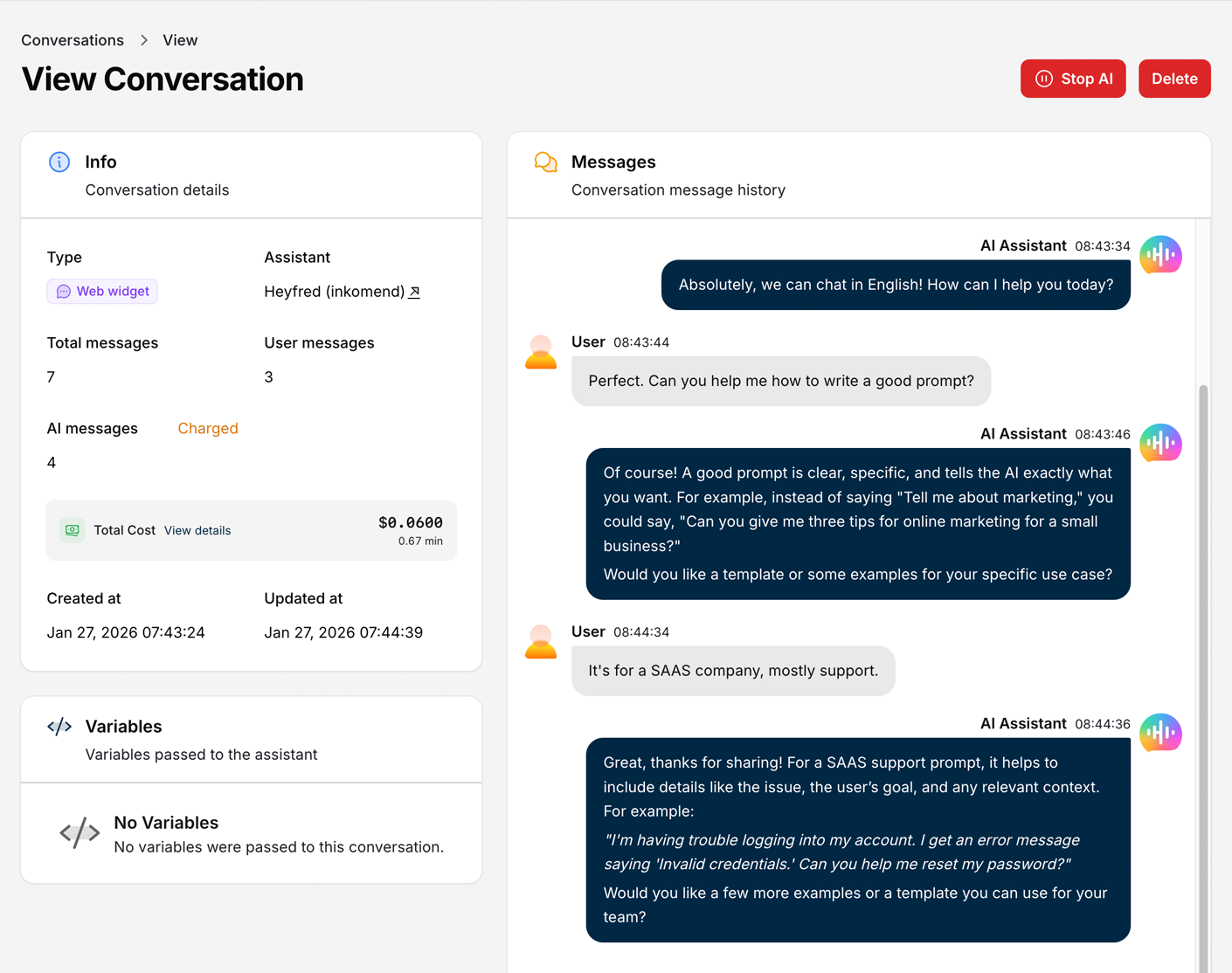This screenshot has width=1232, height=973.
Task: Click the $0.0600 total cost amount
Action: (410, 521)
